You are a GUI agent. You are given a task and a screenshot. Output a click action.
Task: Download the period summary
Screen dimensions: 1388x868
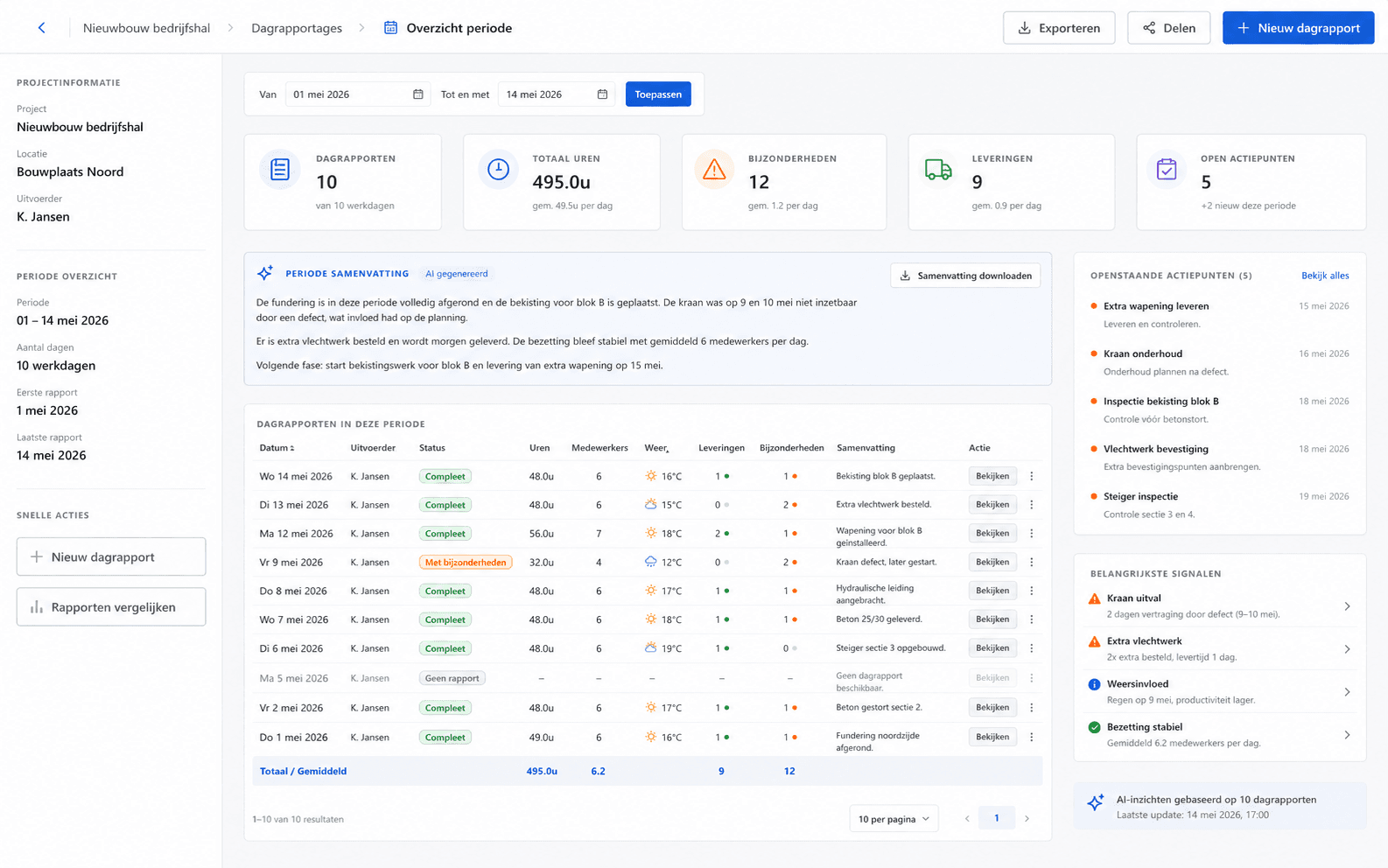click(965, 276)
